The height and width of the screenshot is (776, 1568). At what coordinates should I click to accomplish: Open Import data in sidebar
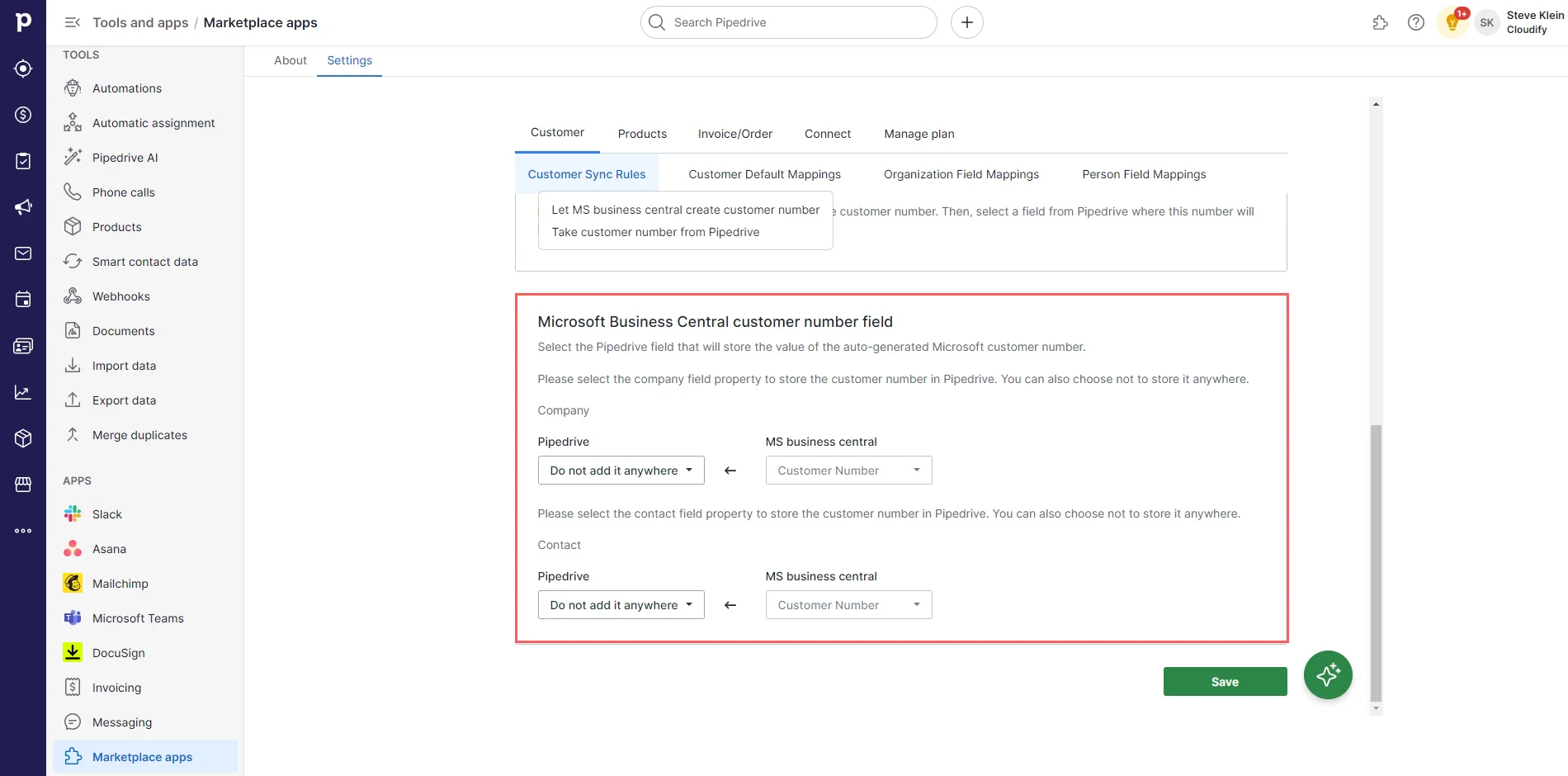(145, 366)
